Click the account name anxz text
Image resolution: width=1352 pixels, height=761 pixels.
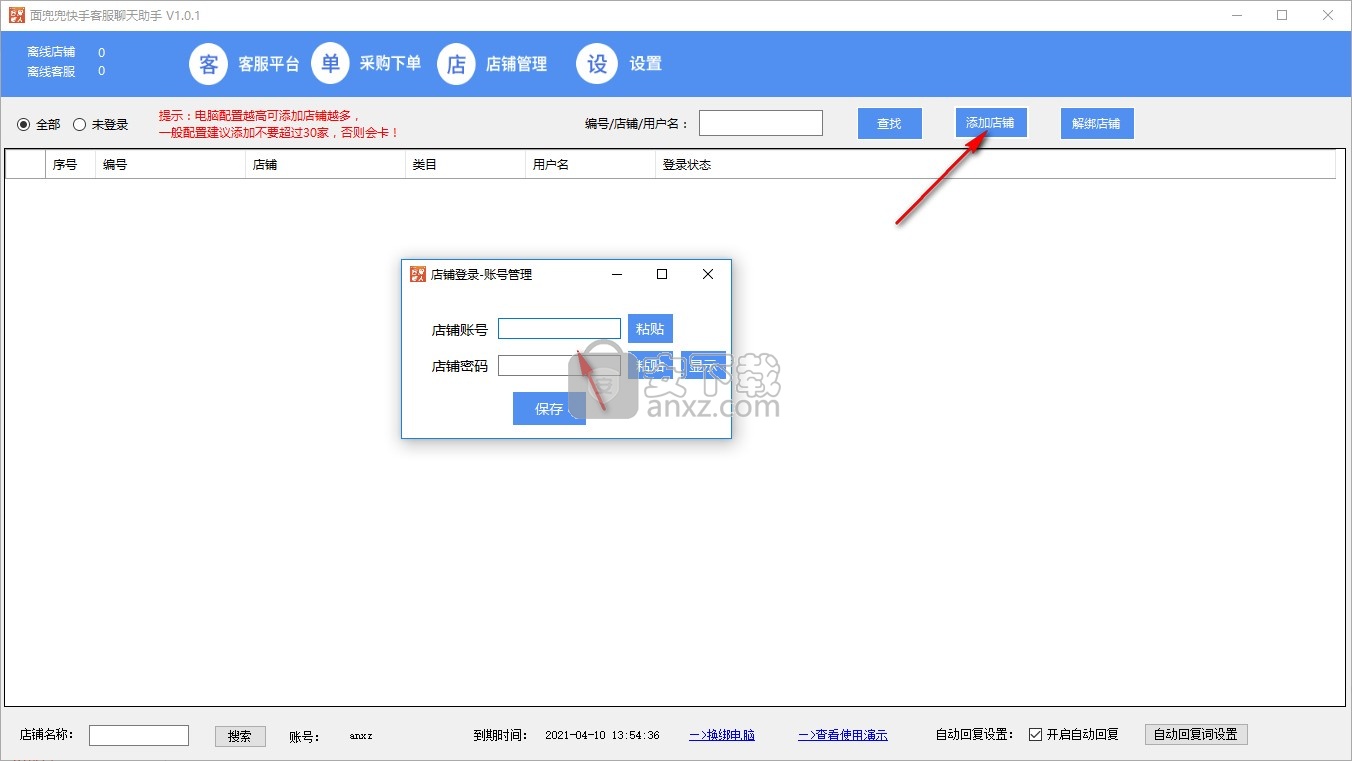click(361, 736)
